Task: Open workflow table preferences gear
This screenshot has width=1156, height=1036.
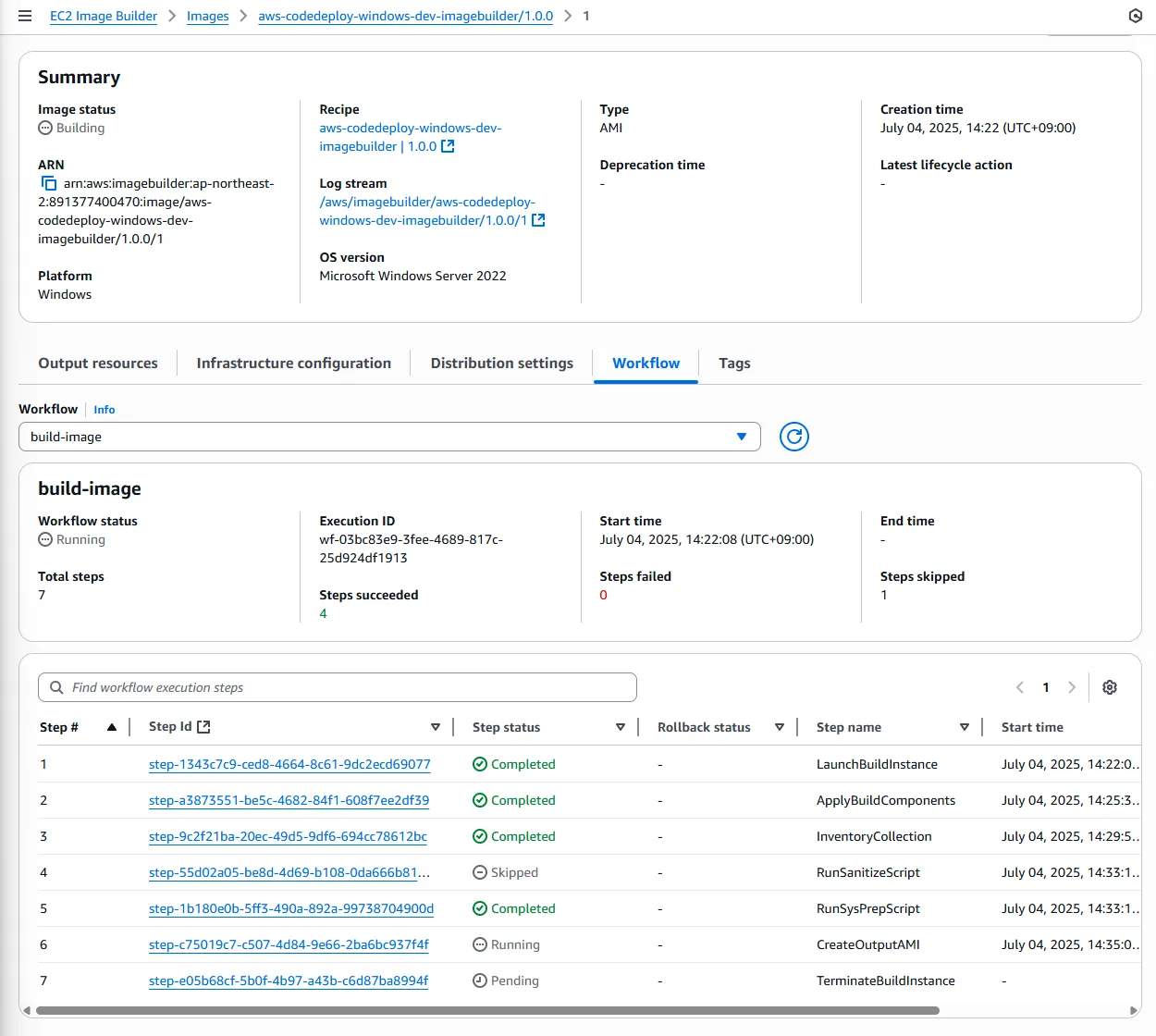Action: tap(1109, 686)
